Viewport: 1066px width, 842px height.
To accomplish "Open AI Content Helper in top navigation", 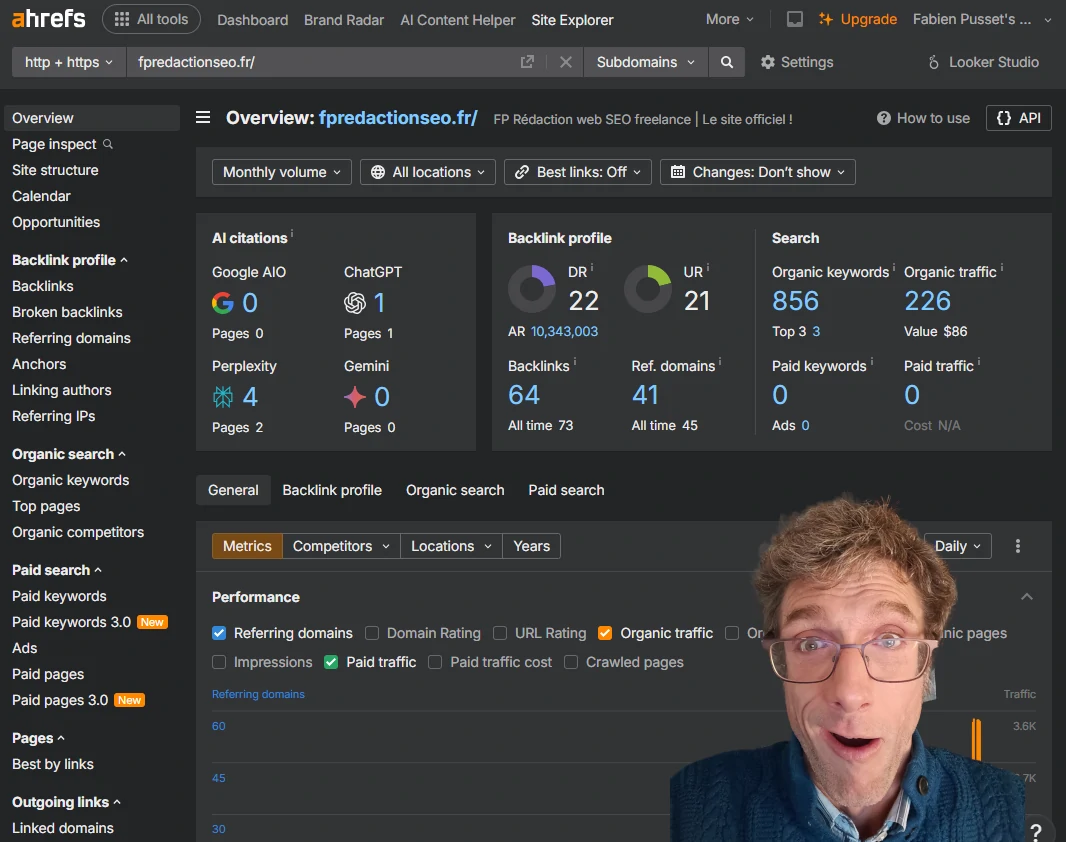I will 458,20.
